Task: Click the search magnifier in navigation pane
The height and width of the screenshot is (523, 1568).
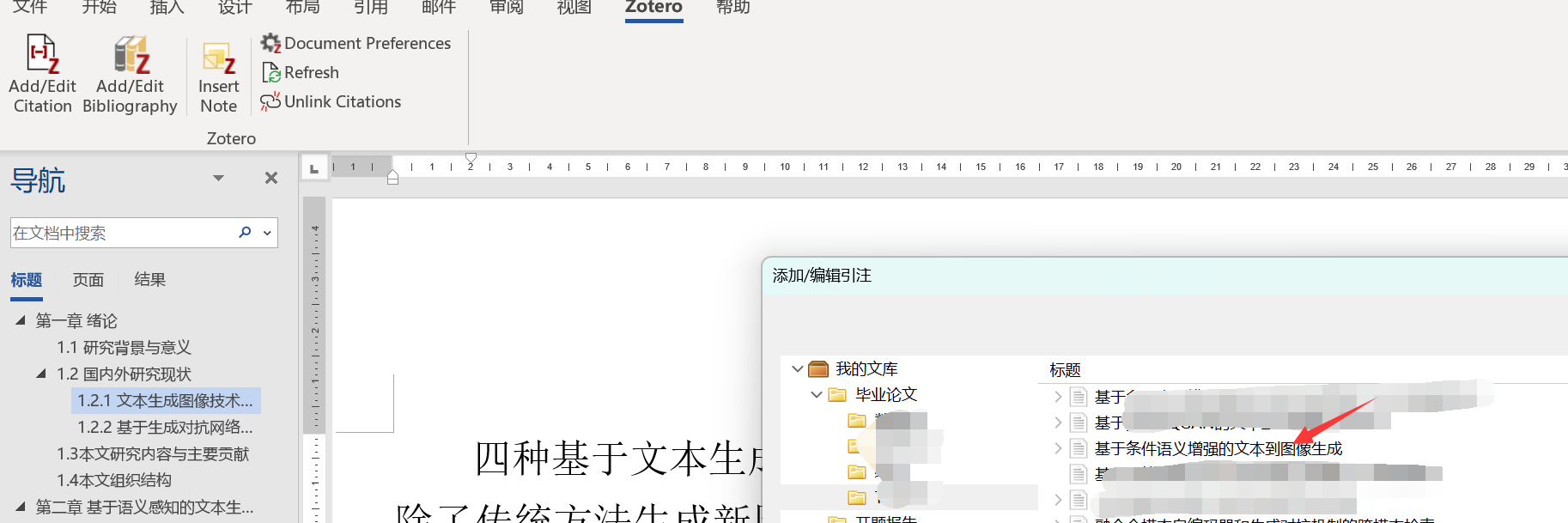Action: [245, 232]
